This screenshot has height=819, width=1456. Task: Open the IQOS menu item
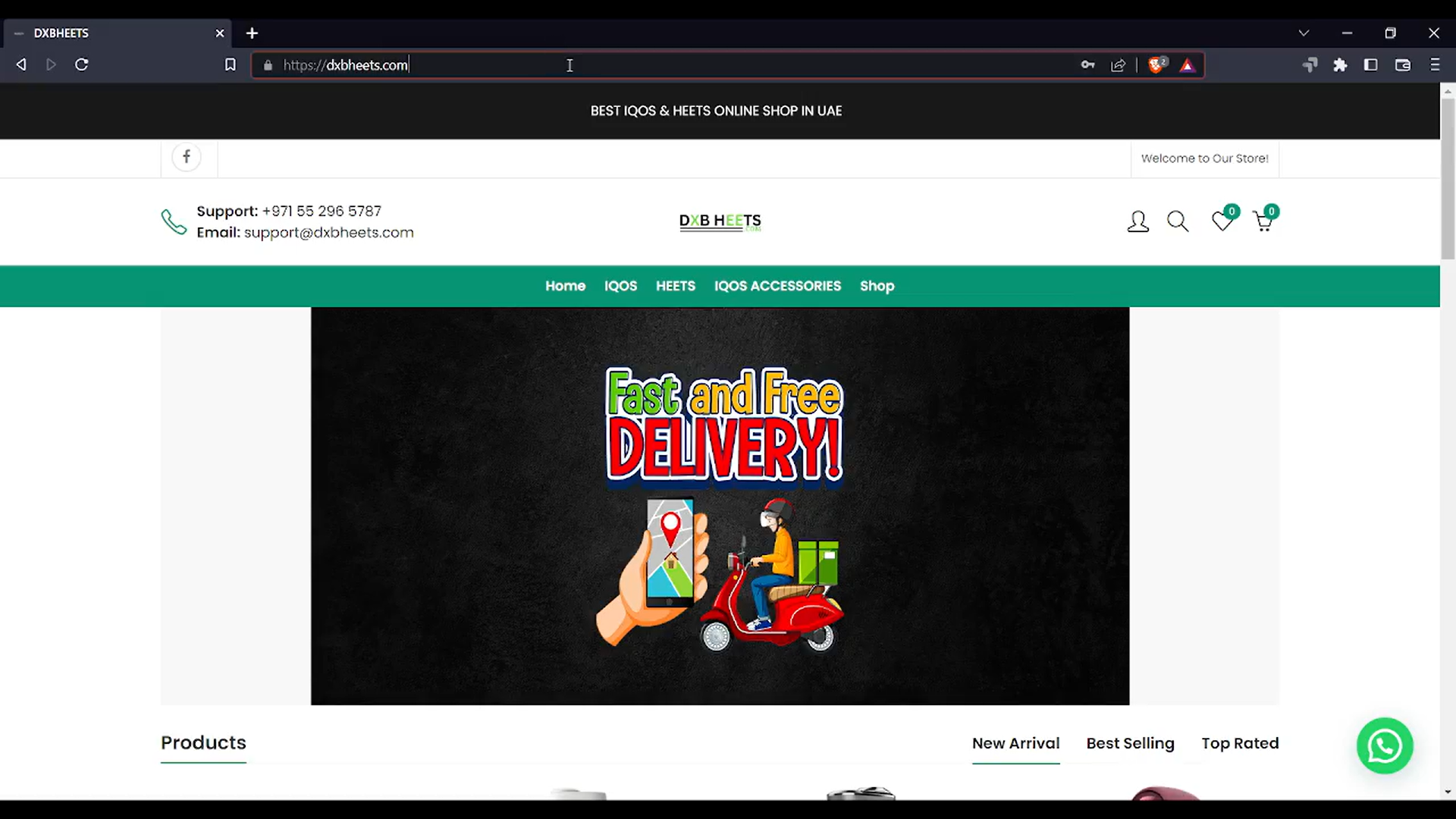coord(620,286)
